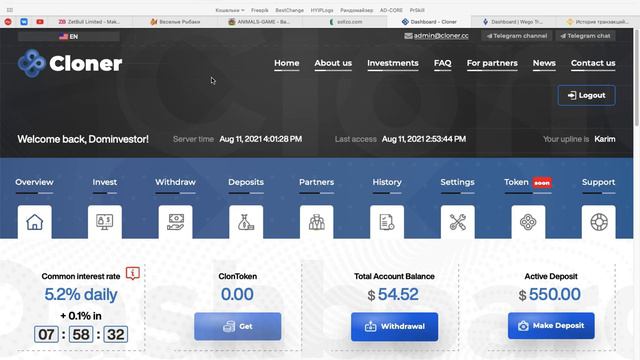Open the Support lifebuoy icon
Image resolution: width=640 pixels, height=360 pixels.
coord(599,222)
